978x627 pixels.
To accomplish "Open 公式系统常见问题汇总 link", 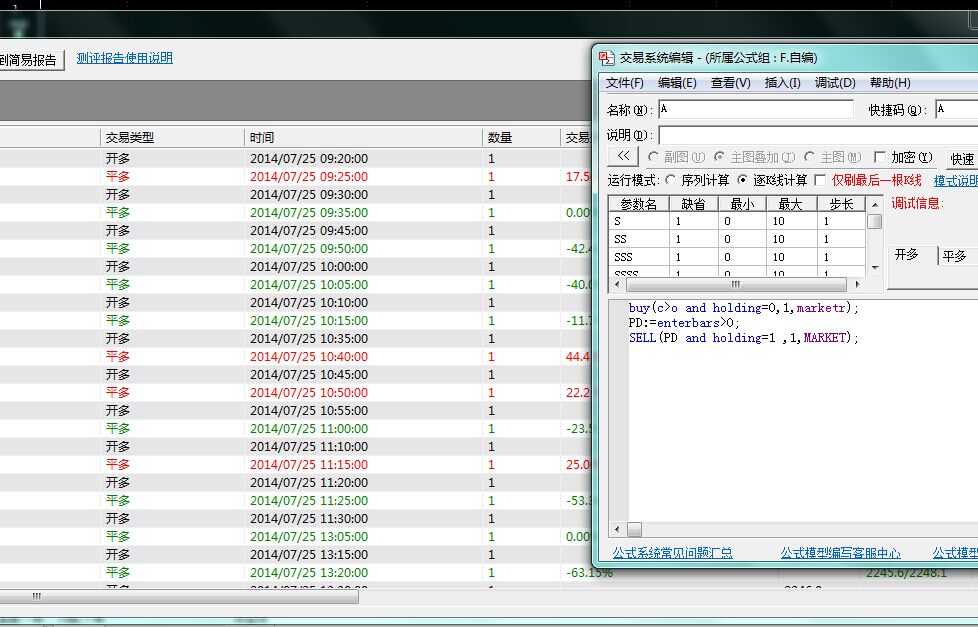I will click(672, 553).
